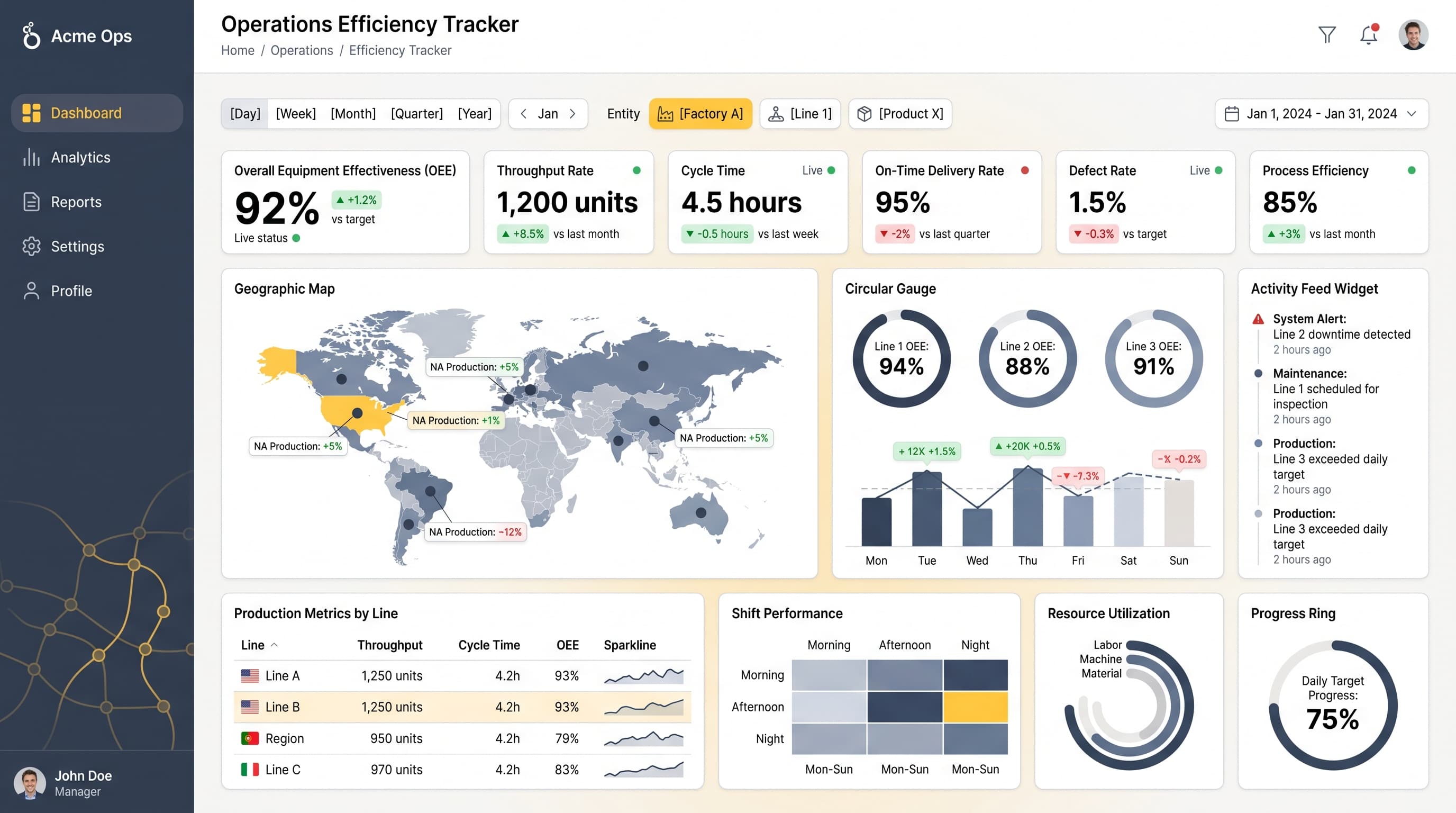
Task: Go to next month arrow after Jan
Action: tap(572, 114)
